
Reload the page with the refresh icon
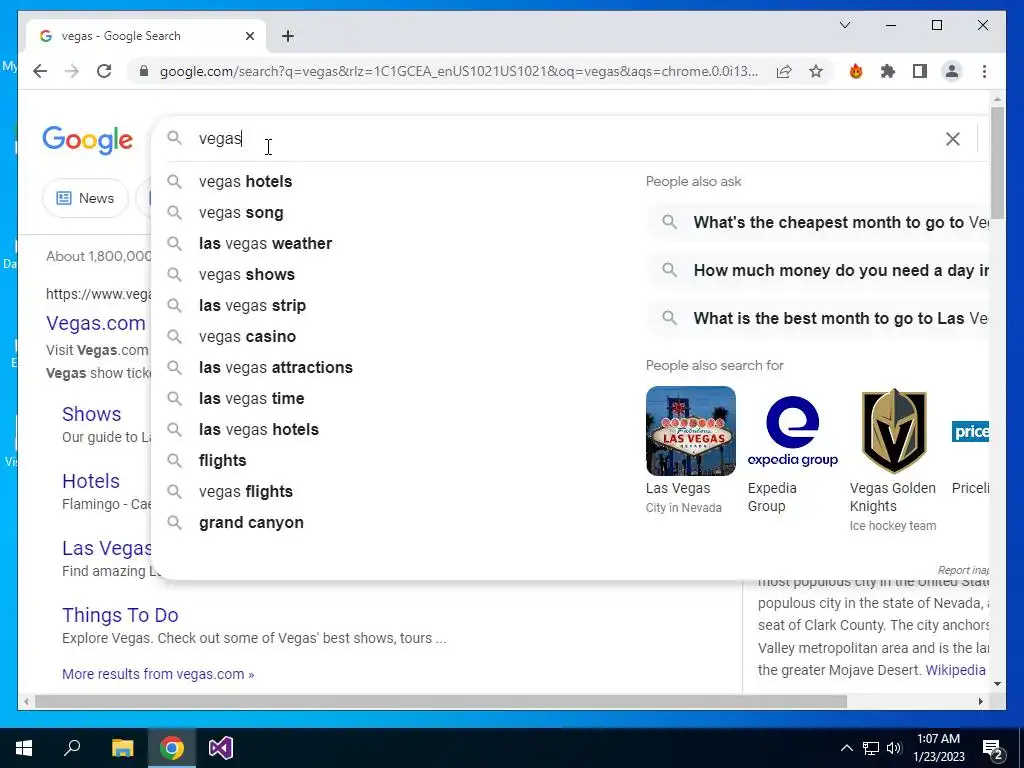[x=104, y=71]
